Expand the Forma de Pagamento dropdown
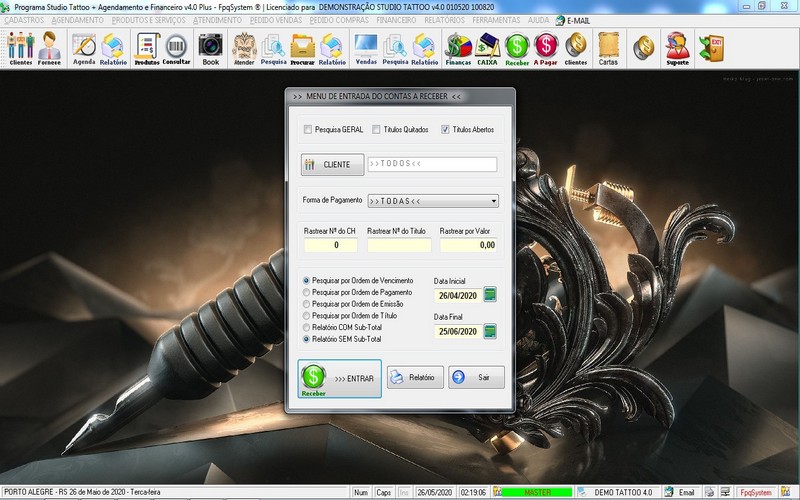Screen dimensions: 800x500 [x=493, y=201]
